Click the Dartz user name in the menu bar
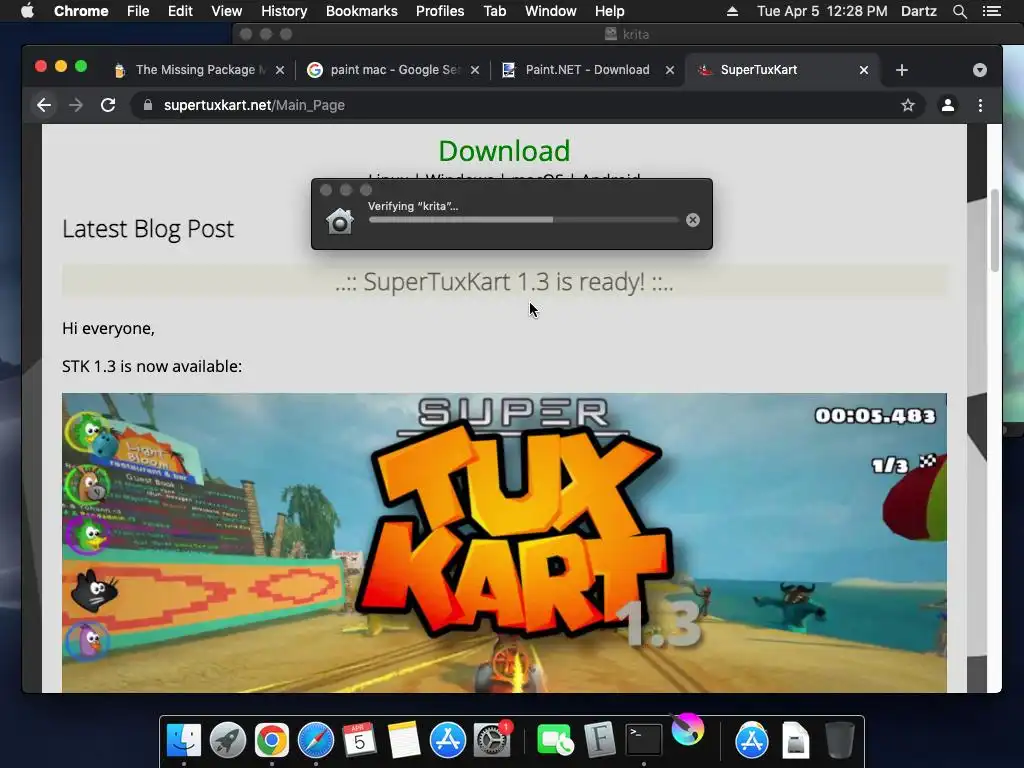Image resolution: width=1024 pixels, height=768 pixels. (x=919, y=11)
